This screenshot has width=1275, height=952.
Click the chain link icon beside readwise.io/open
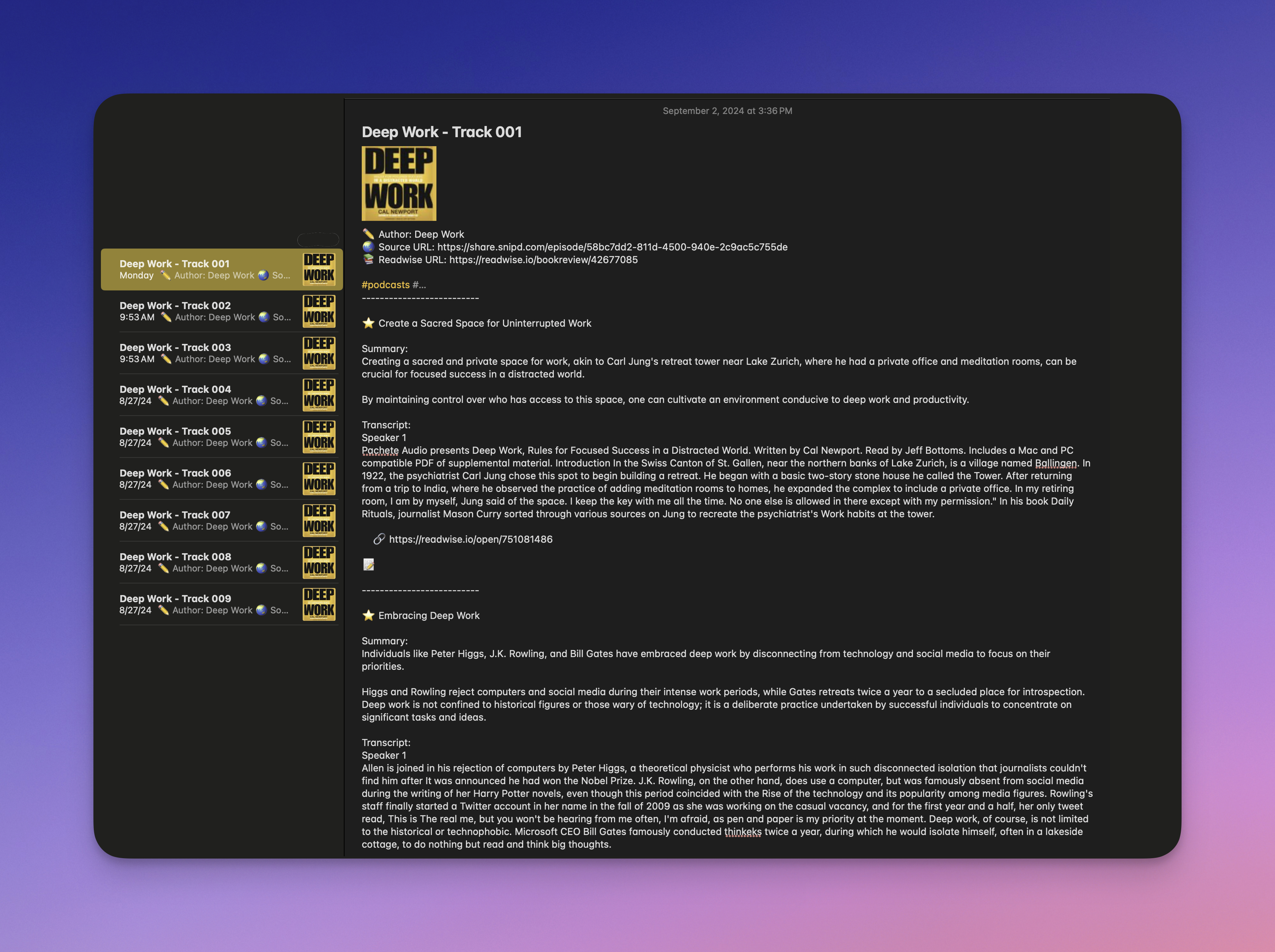coord(379,539)
